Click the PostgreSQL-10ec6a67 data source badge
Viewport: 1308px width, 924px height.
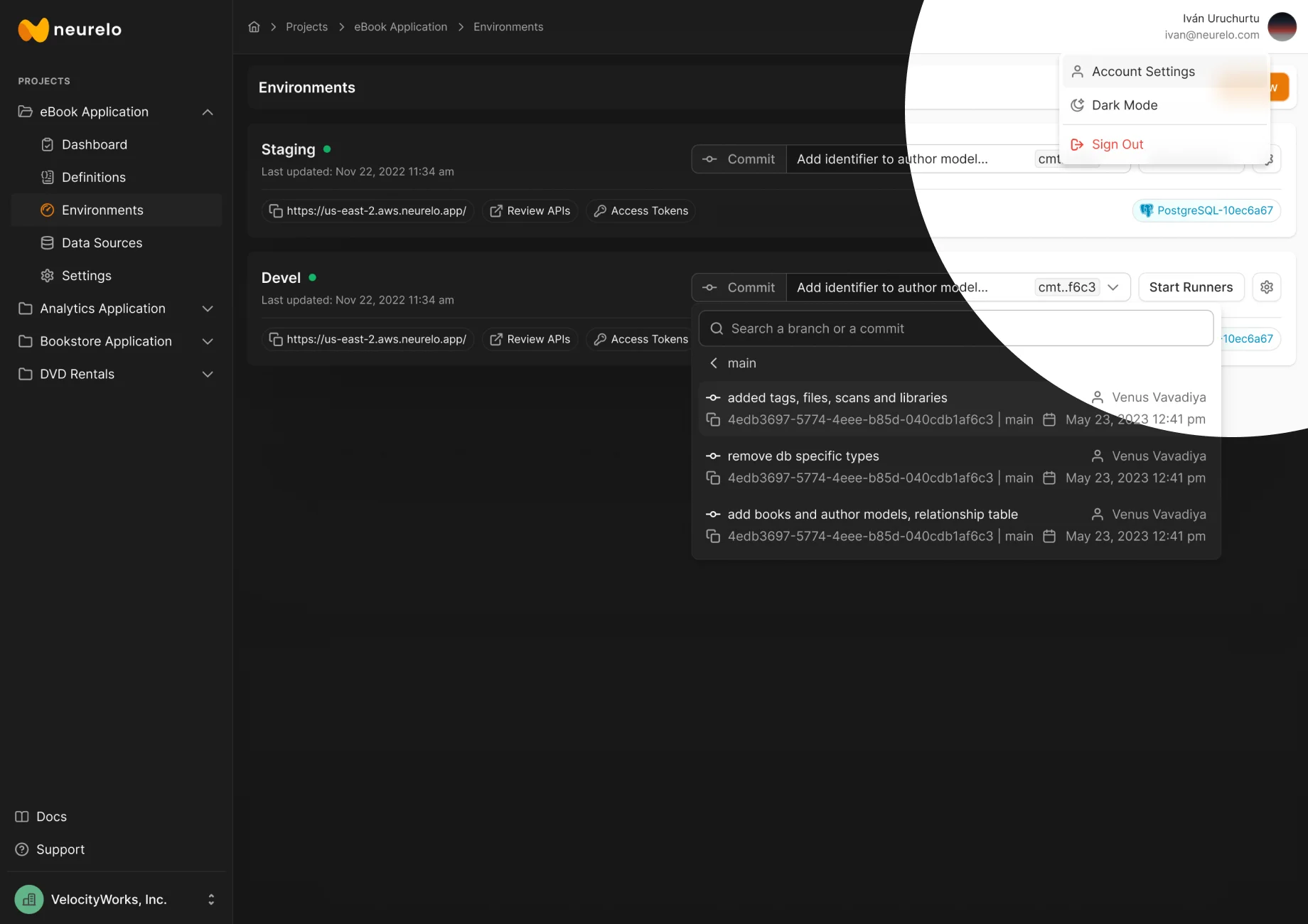click(x=1206, y=210)
